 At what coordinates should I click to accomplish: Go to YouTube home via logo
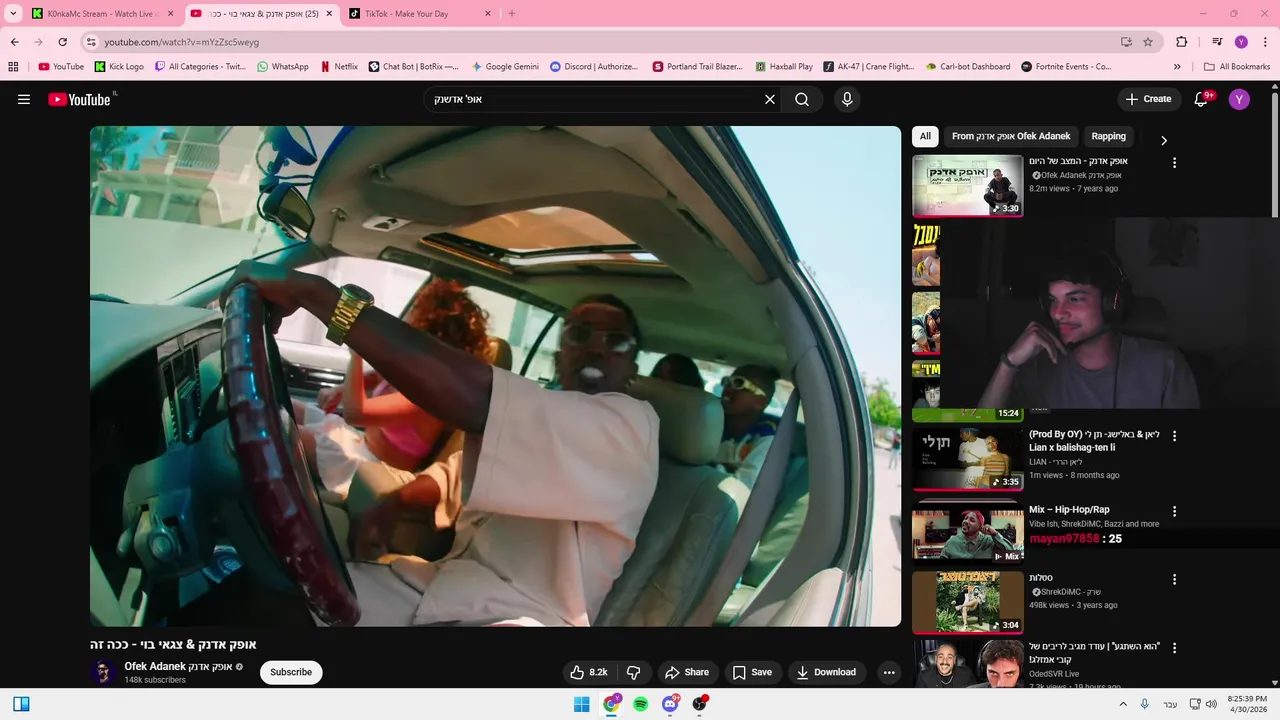point(80,99)
